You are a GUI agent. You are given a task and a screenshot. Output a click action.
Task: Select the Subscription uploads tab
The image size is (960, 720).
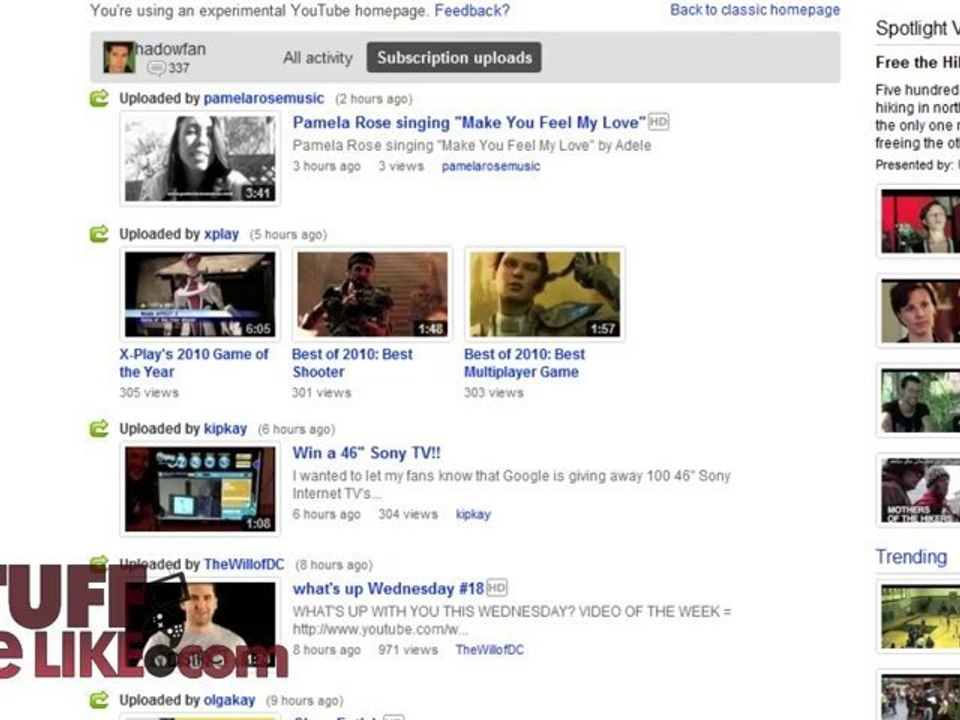pyautogui.click(x=454, y=58)
